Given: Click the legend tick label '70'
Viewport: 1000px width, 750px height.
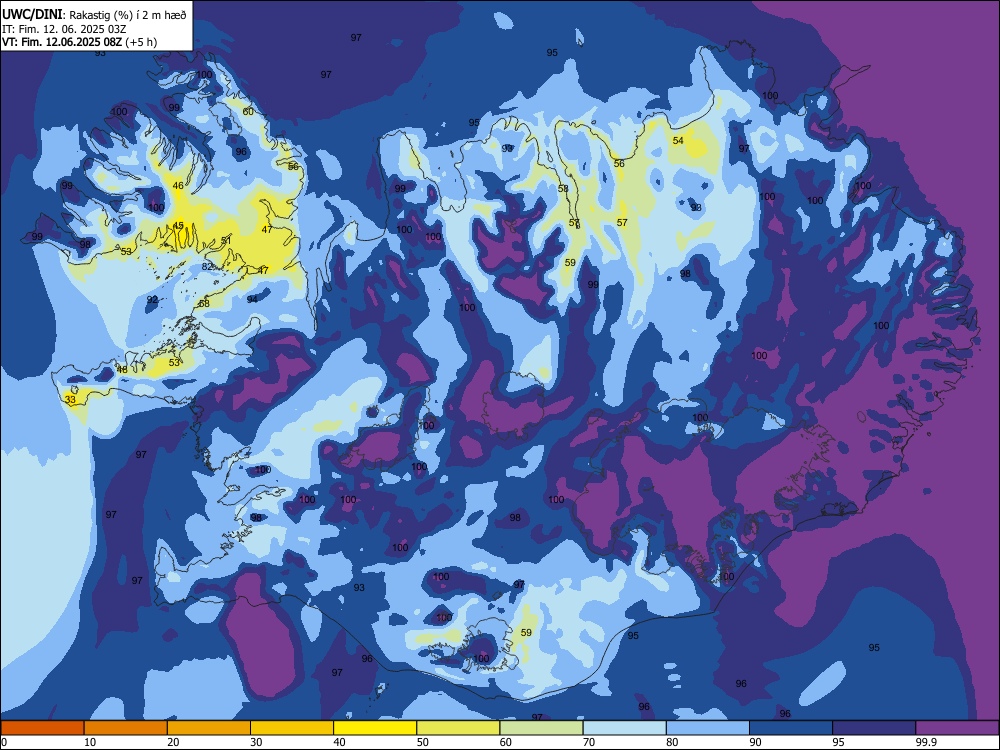Looking at the screenshot, I should point(589,742).
